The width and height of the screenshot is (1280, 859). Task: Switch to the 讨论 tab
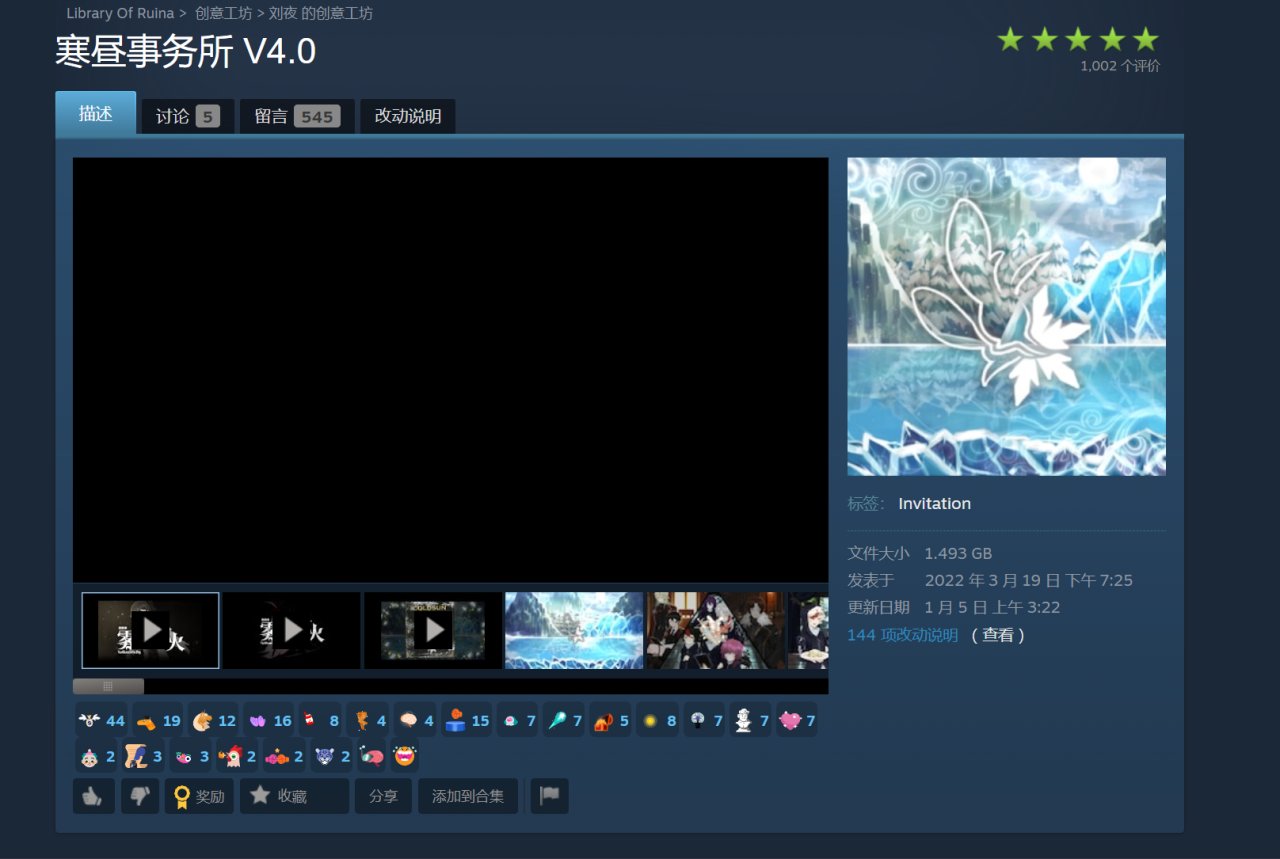click(188, 116)
